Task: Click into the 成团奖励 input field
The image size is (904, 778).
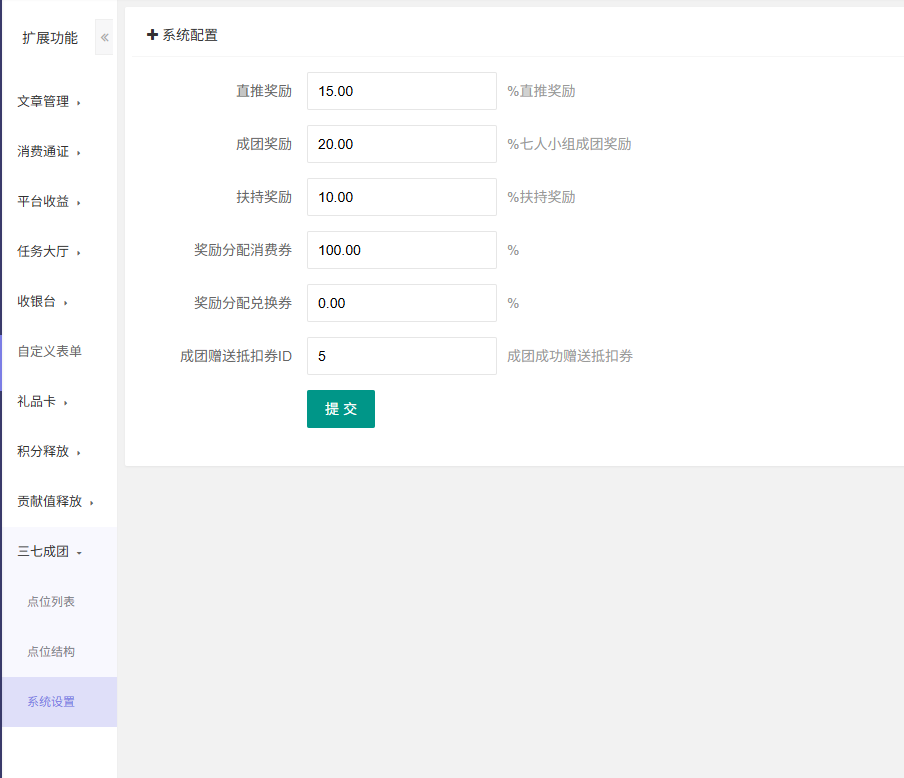Action: pyautogui.click(x=401, y=144)
